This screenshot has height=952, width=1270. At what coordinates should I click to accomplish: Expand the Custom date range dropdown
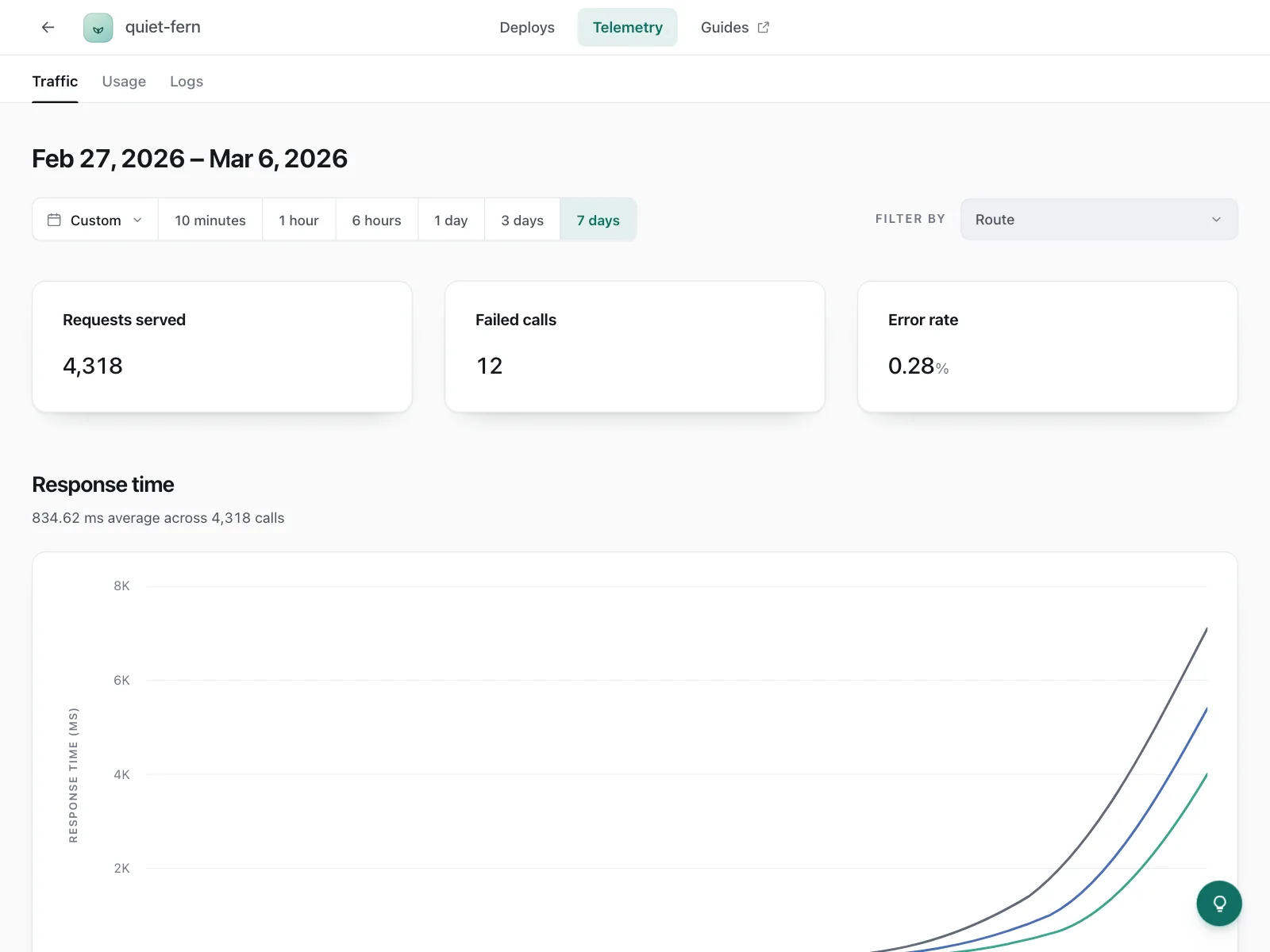95,220
